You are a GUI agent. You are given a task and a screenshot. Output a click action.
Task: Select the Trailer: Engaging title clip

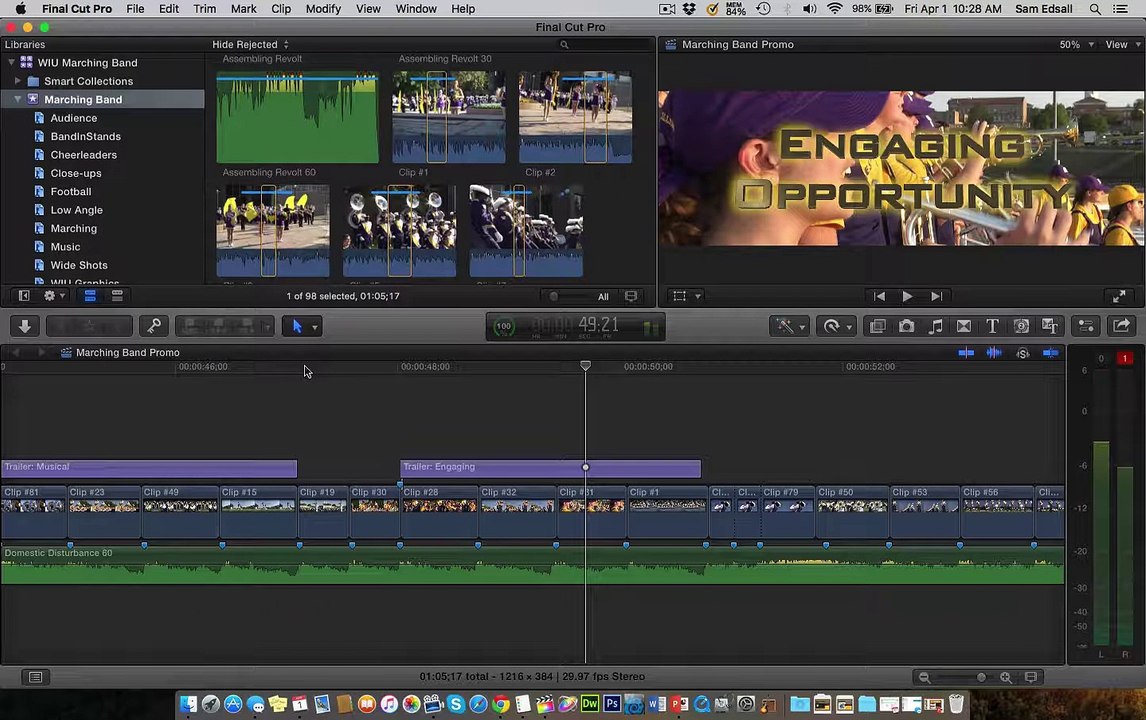click(550, 468)
